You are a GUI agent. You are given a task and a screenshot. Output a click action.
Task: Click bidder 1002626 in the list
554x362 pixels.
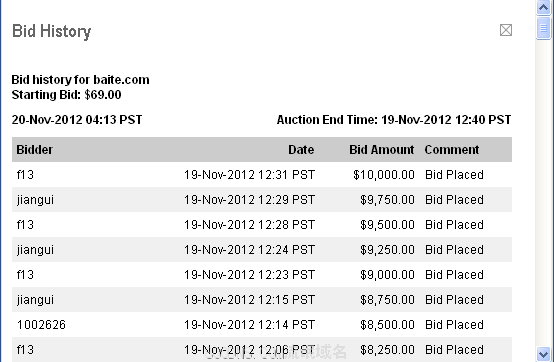click(41, 325)
